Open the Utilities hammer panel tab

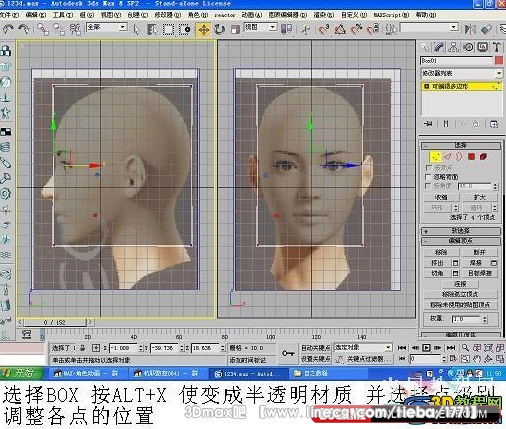click(497, 47)
